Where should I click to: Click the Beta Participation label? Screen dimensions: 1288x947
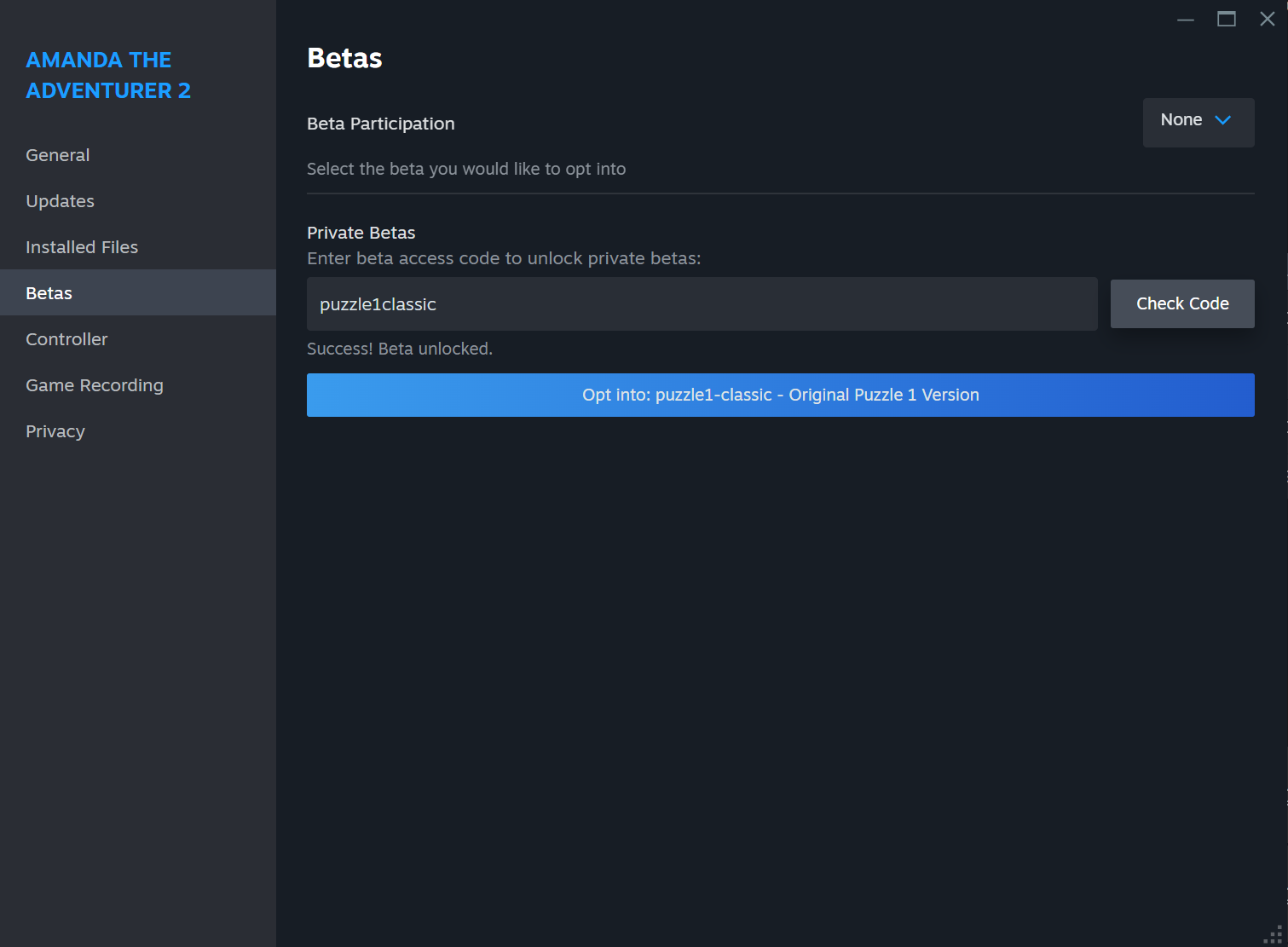[381, 124]
